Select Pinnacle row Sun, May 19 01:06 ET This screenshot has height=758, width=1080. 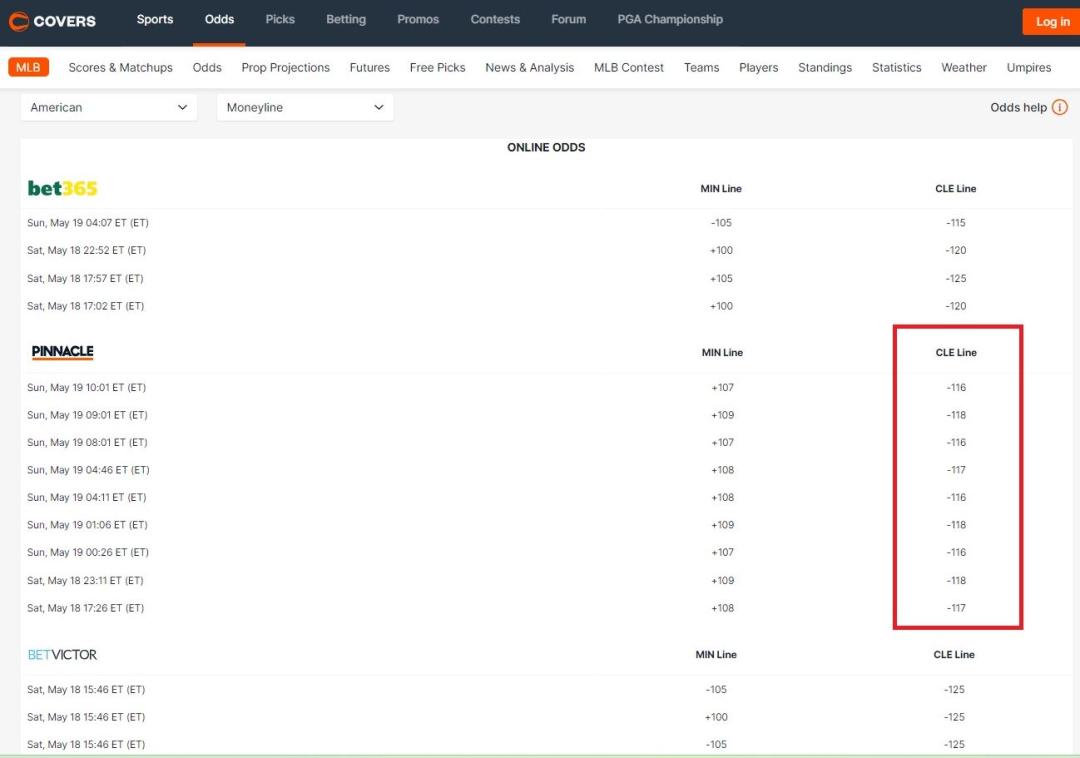[x=546, y=525]
